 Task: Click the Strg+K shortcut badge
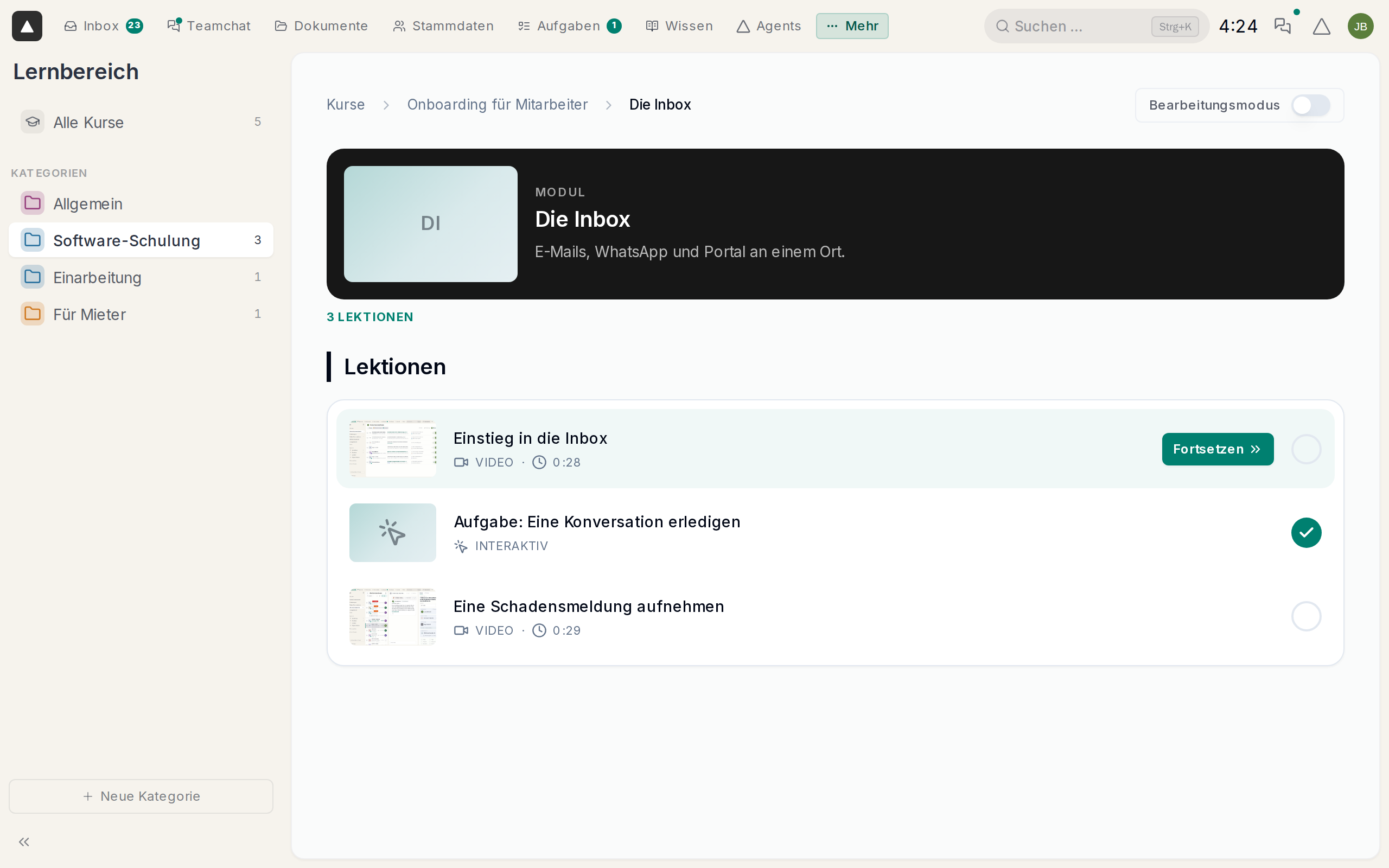(x=1175, y=27)
